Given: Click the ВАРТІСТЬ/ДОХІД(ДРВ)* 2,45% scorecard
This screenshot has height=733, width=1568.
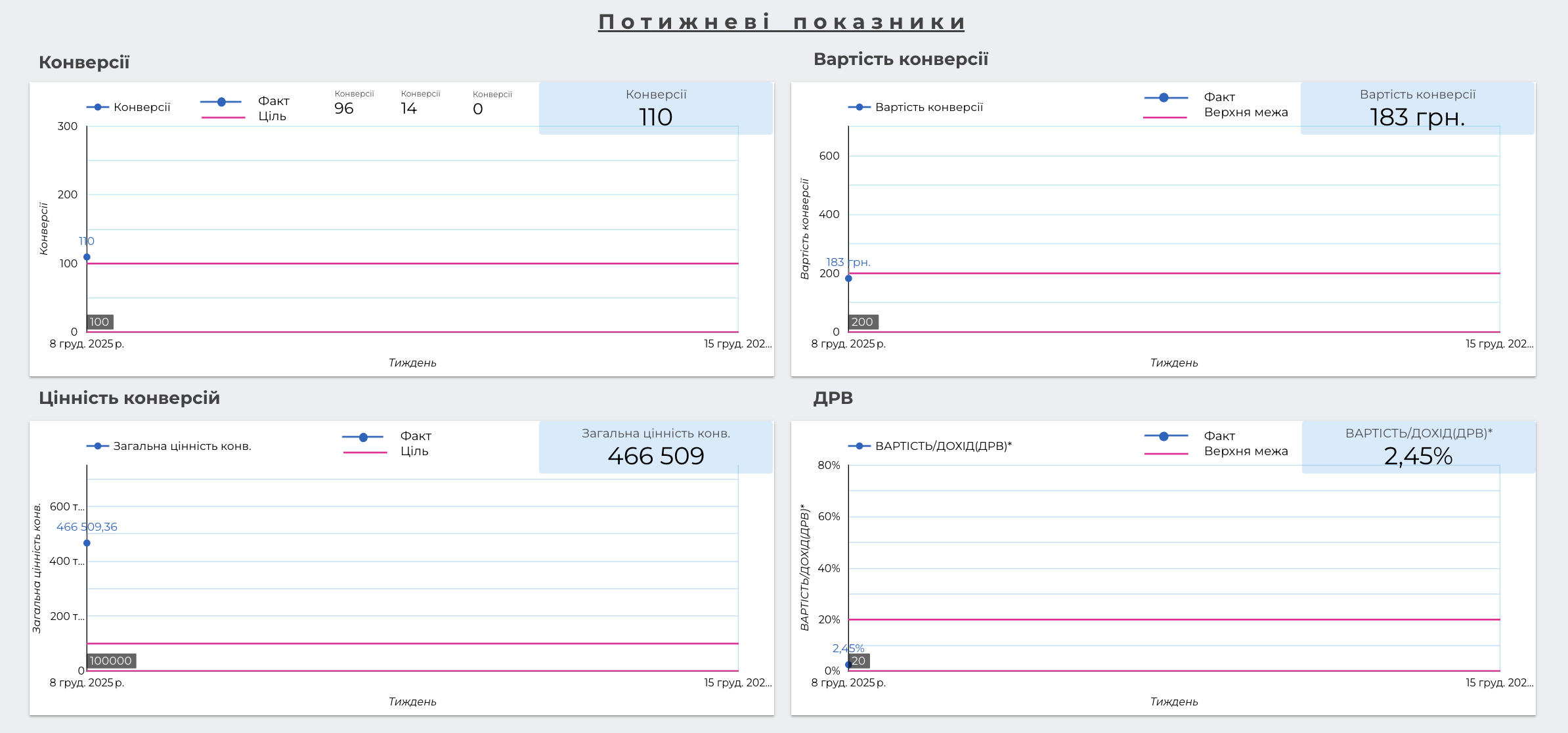Looking at the screenshot, I should point(1418,447).
